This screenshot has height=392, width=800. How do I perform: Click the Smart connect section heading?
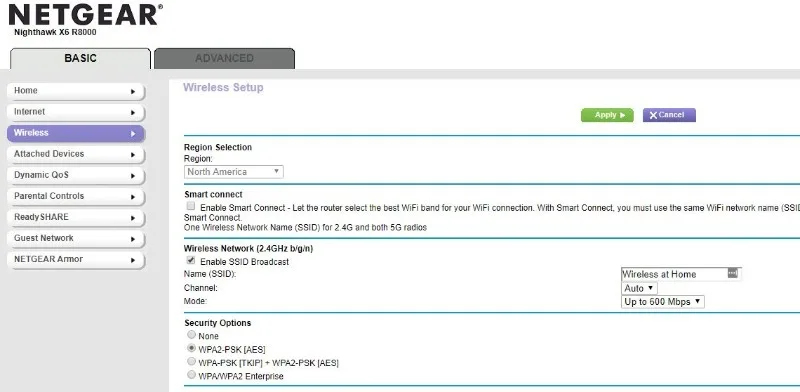[x=213, y=194]
